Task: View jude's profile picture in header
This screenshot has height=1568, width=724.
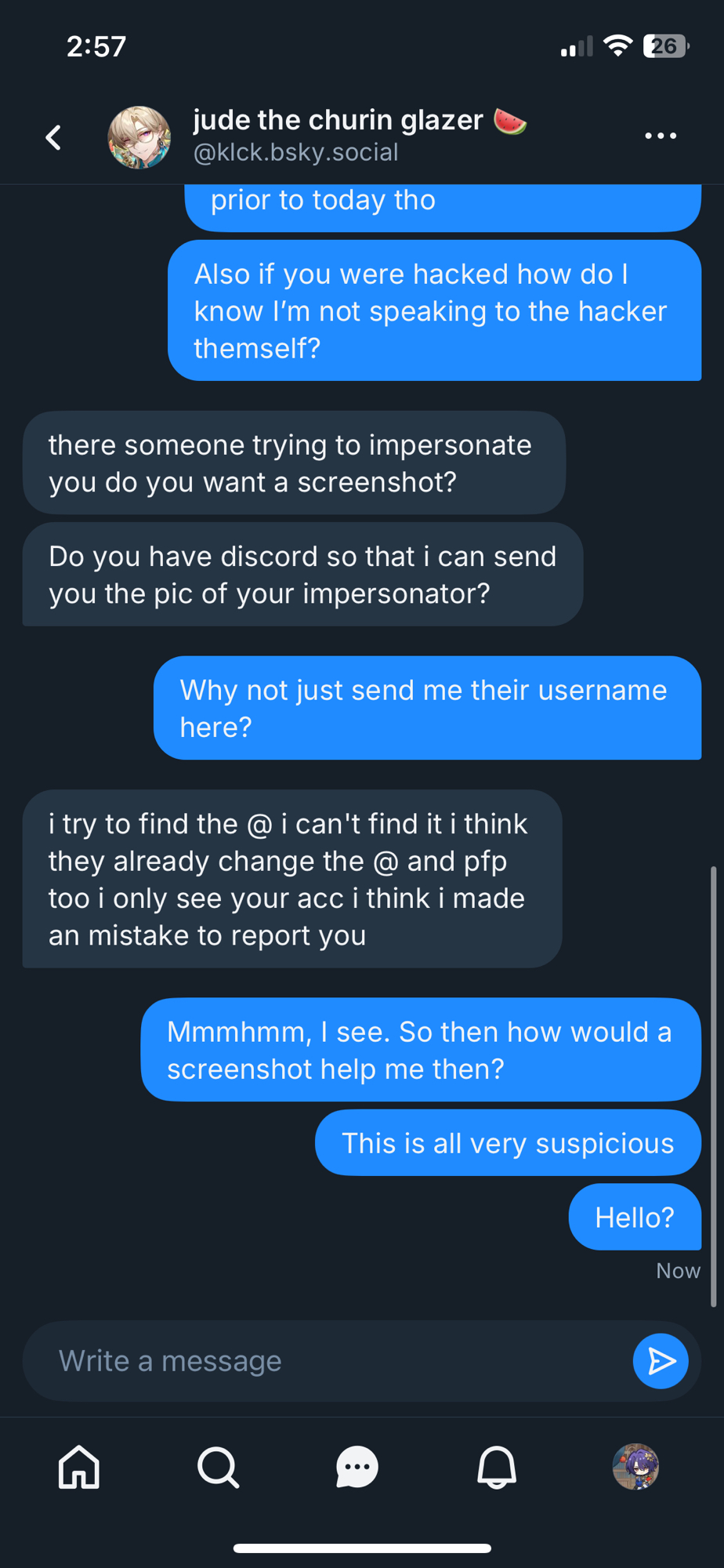Action: tap(139, 138)
